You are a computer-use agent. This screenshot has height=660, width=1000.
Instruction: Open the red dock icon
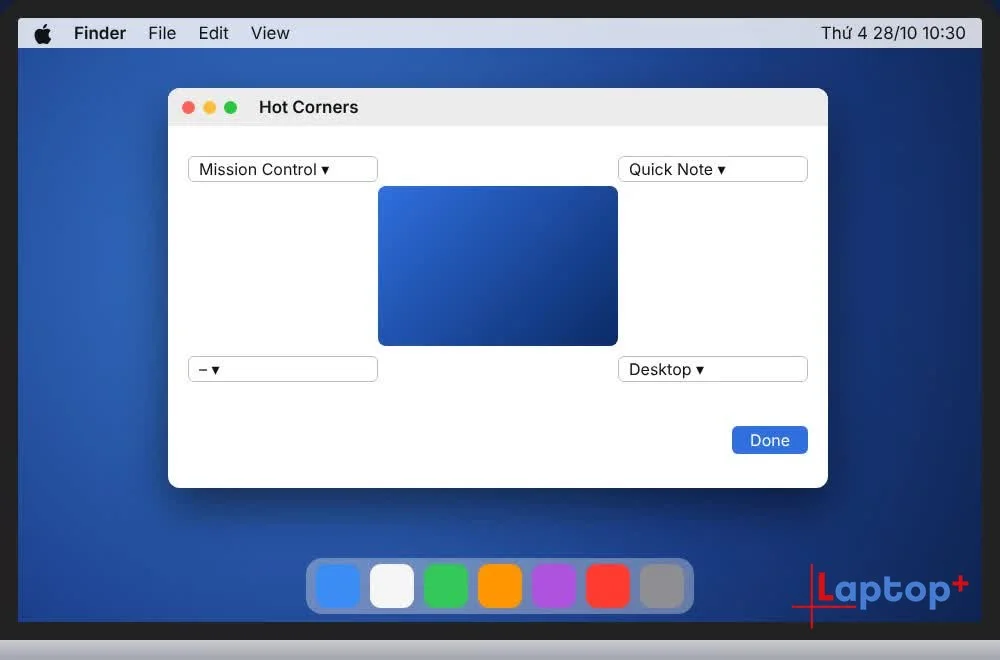[608, 586]
